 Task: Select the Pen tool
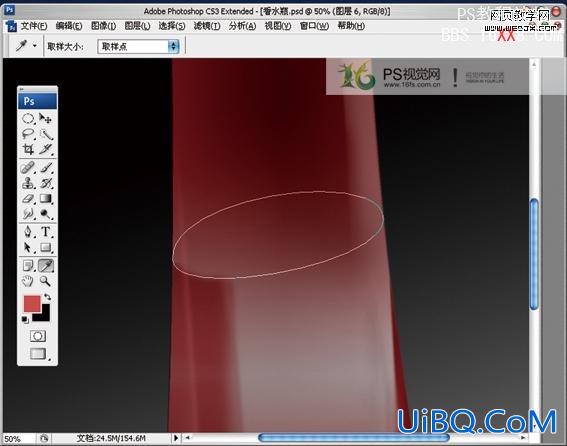28,232
